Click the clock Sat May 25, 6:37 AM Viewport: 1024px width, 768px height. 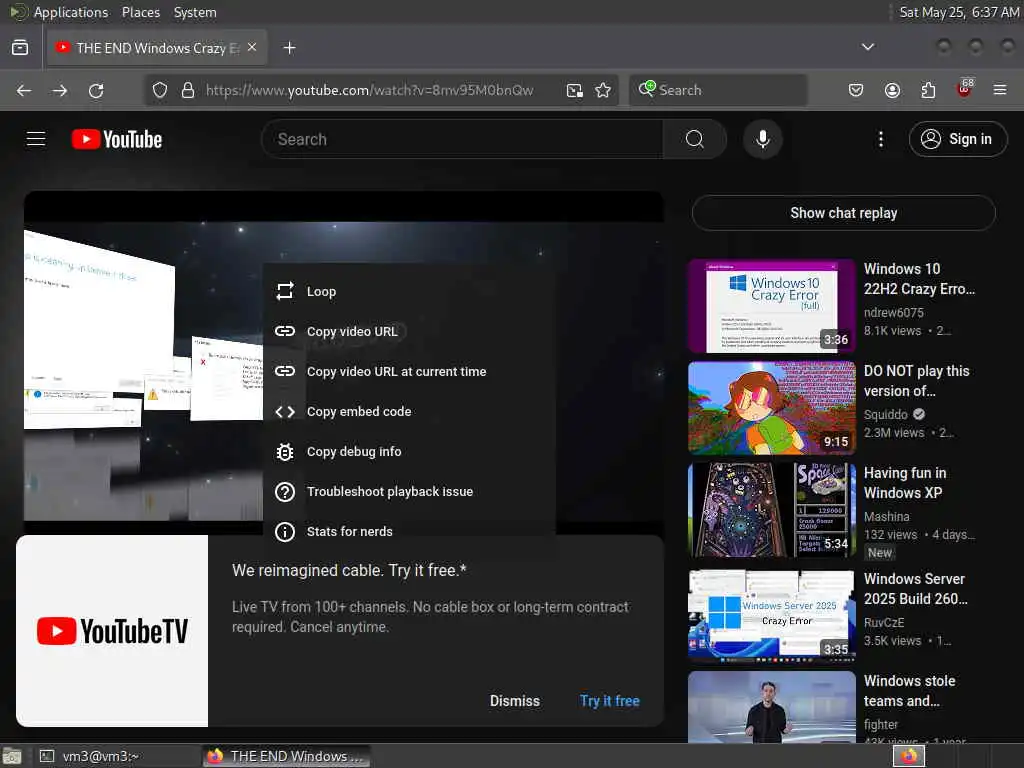pyautogui.click(x=959, y=12)
